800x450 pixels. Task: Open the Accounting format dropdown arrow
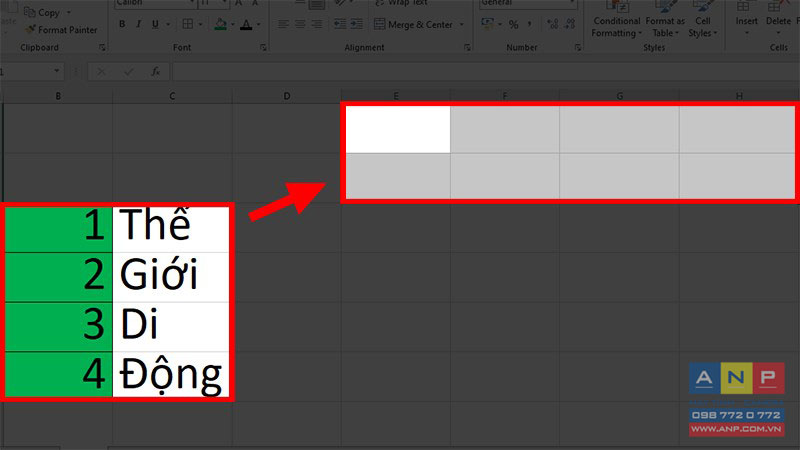(x=500, y=24)
